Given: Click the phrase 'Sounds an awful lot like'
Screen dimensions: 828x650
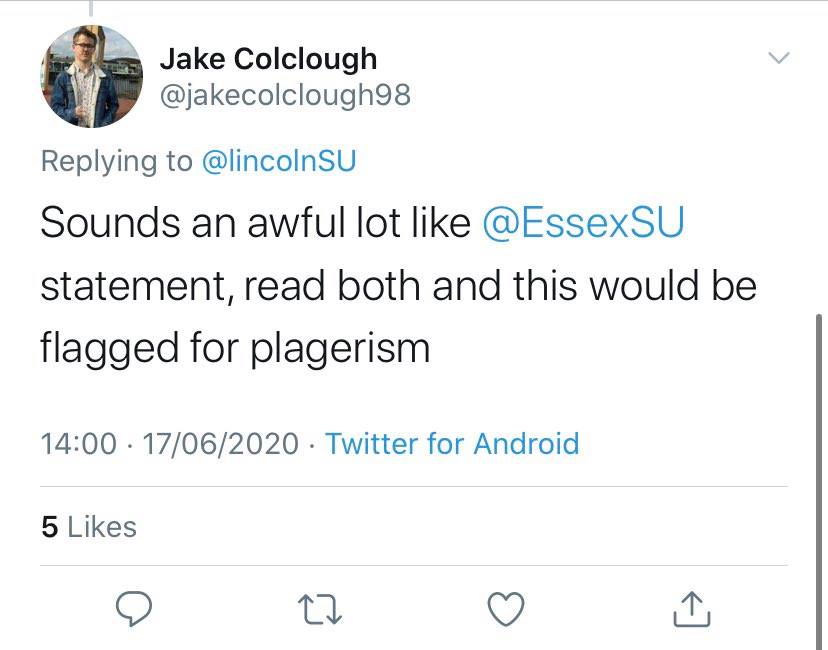Looking at the screenshot, I should (255, 222).
